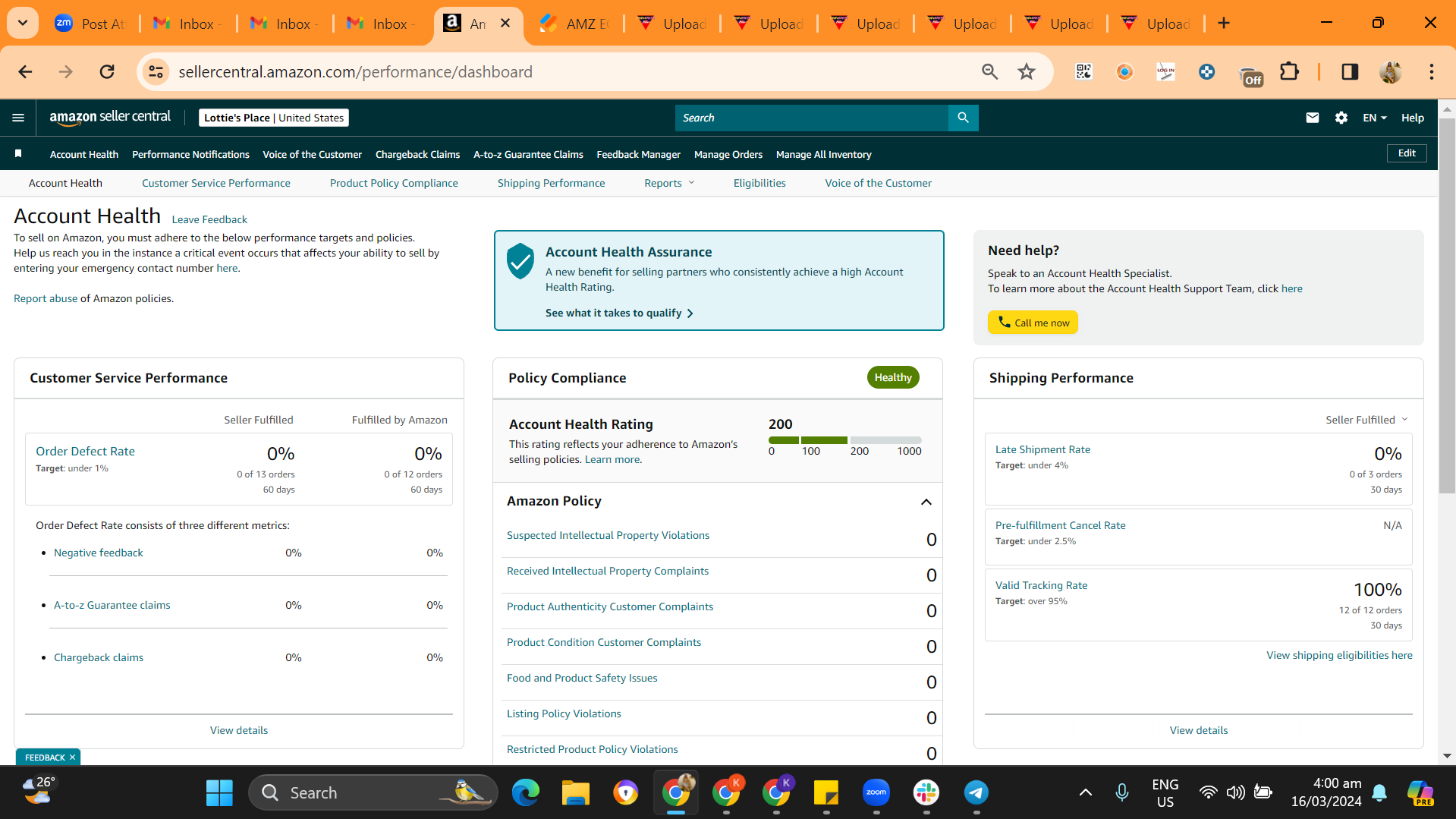The height and width of the screenshot is (819, 1456).
Task: Open Sticky Notes from the taskbar
Action: click(826, 793)
